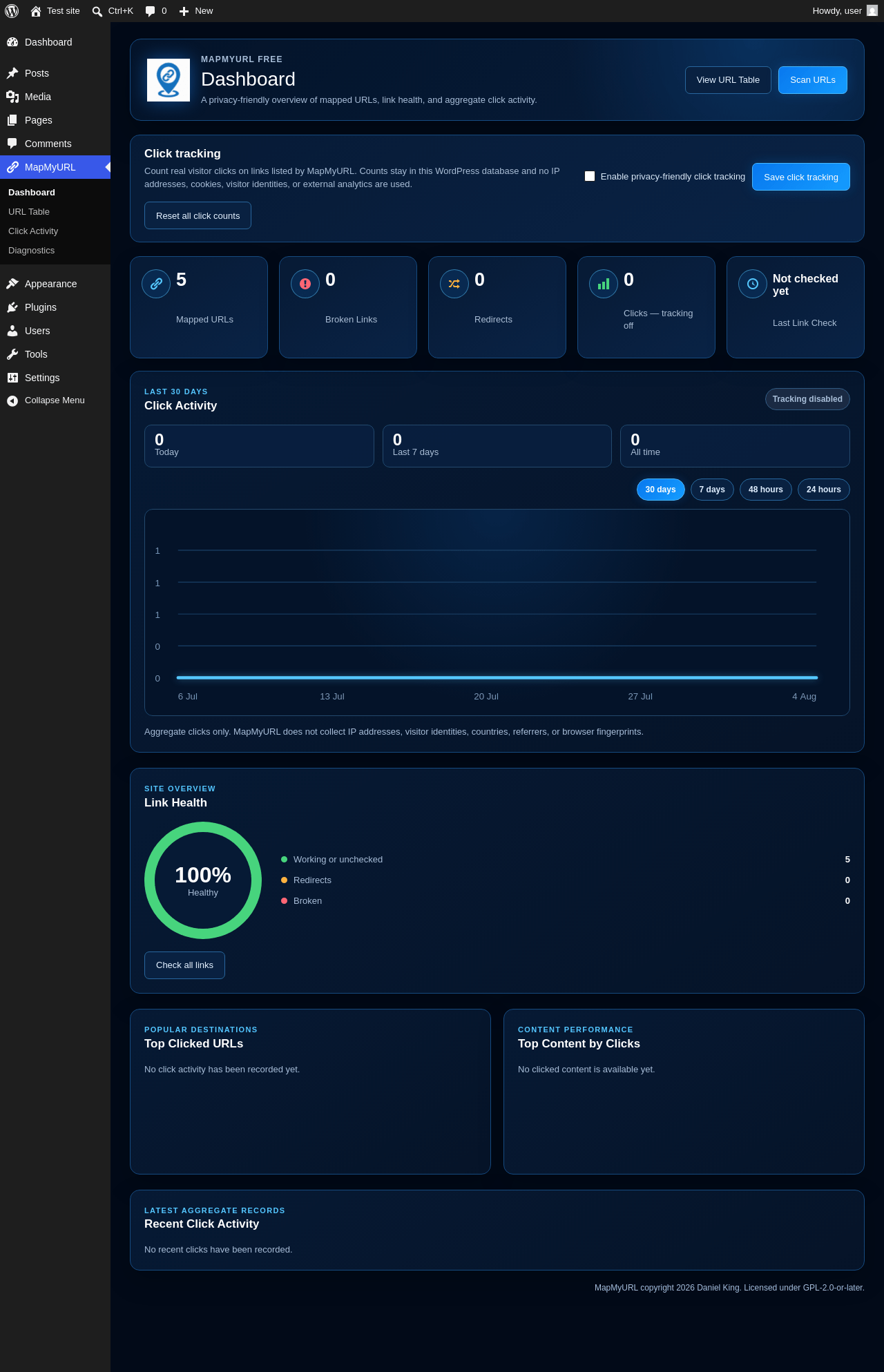
Task: Click the Check all links button
Action: (184, 965)
